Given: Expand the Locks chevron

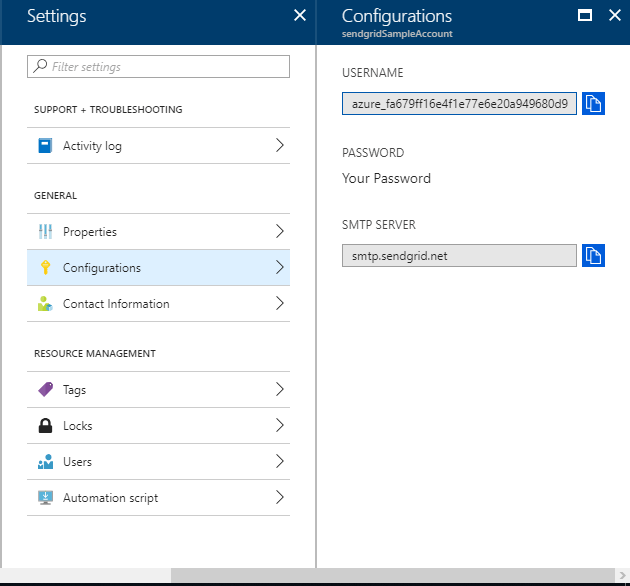Looking at the screenshot, I should [x=280, y=425].
